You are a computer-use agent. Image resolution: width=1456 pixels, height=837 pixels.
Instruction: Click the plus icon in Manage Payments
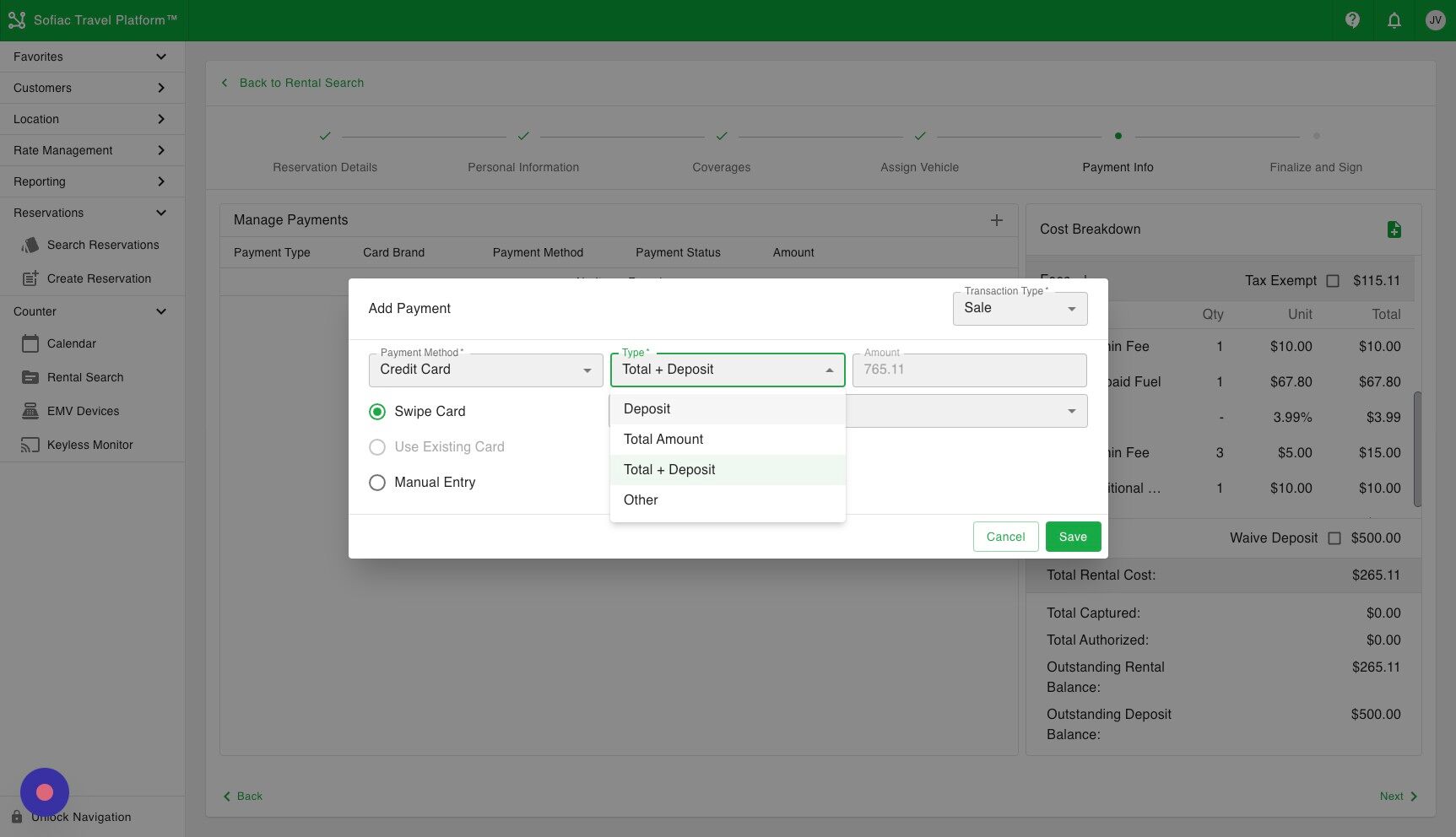997,220
